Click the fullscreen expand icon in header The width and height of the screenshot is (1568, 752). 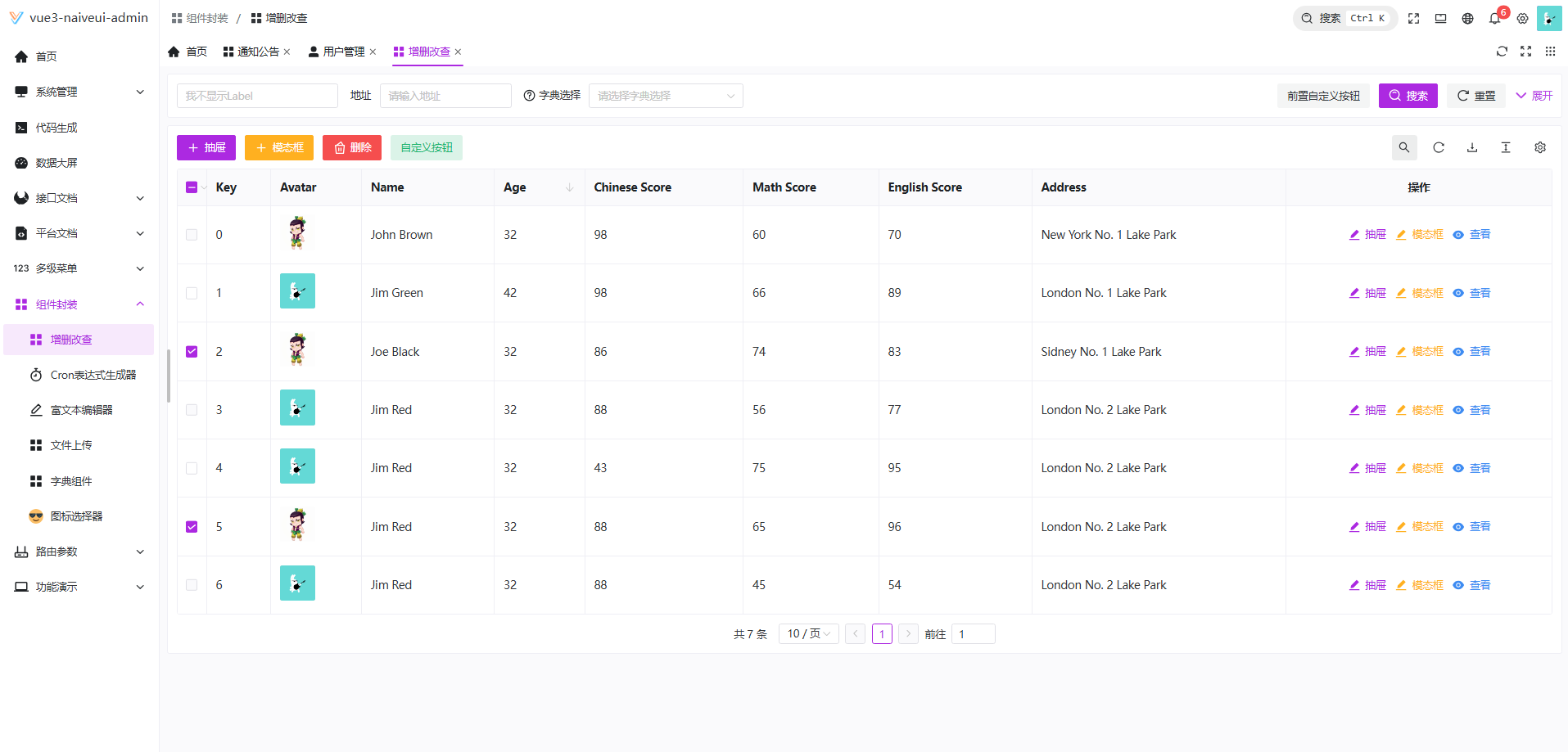(1414, 18)
